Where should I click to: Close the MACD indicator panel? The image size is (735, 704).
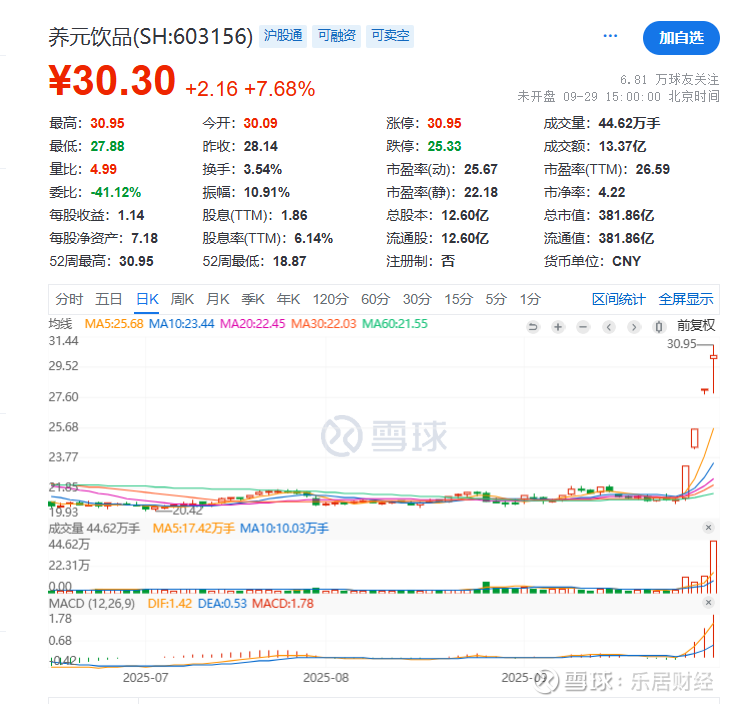coord(708,602)
